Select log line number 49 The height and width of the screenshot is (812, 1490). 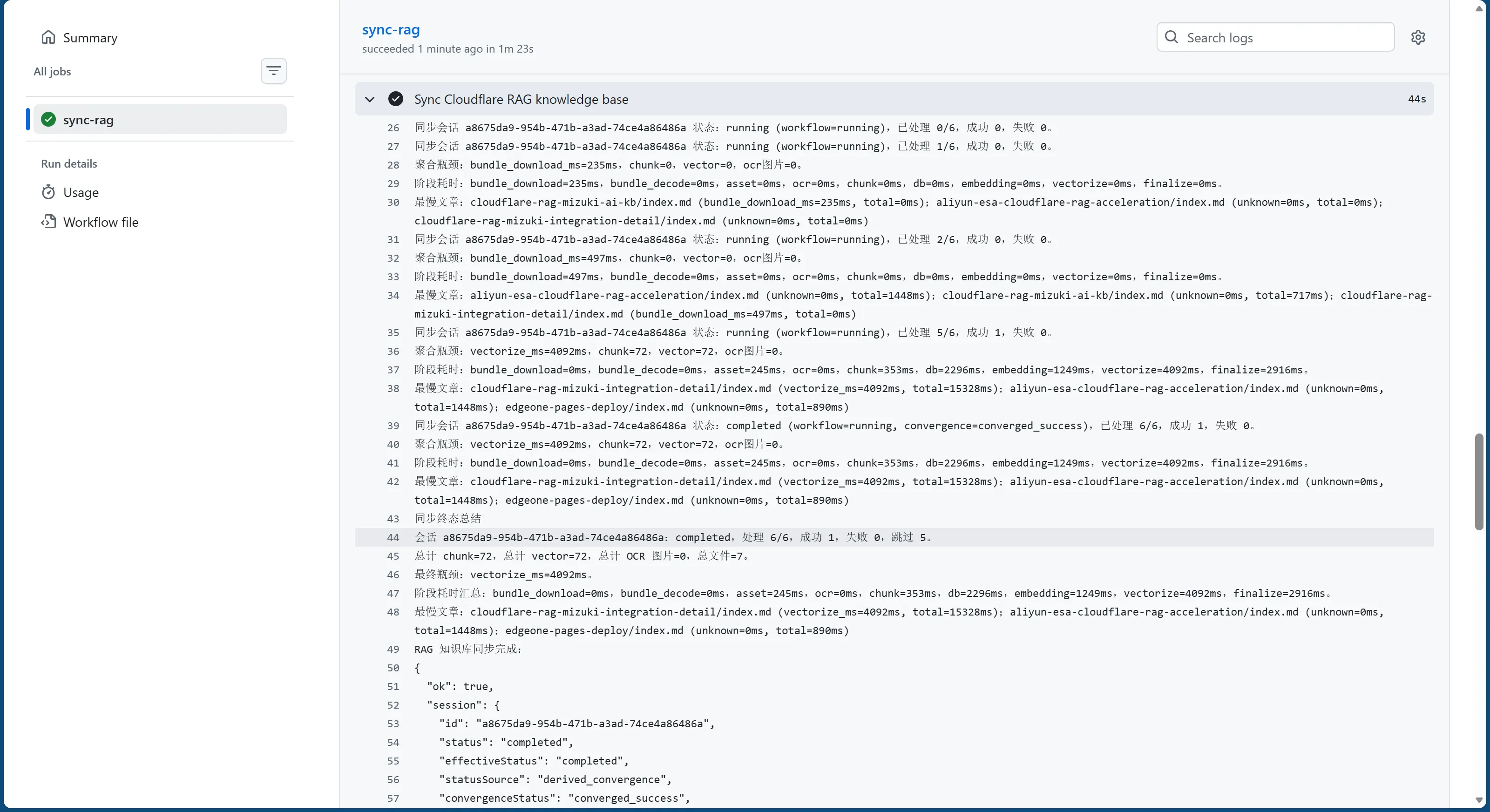pos(393,649)
